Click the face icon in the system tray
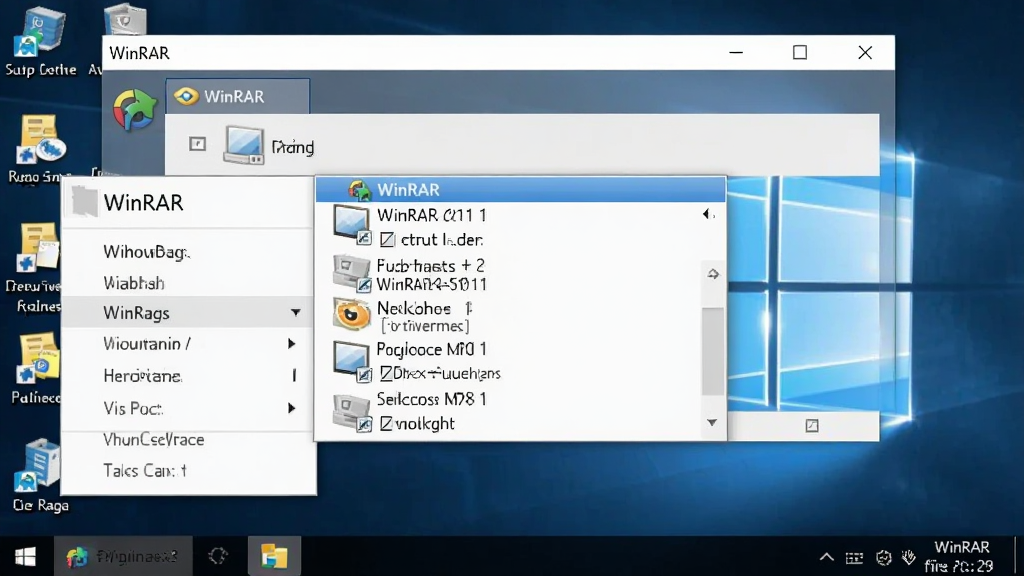The width and height of the screenshot is (1024, 576). click(x=884, y=558)
